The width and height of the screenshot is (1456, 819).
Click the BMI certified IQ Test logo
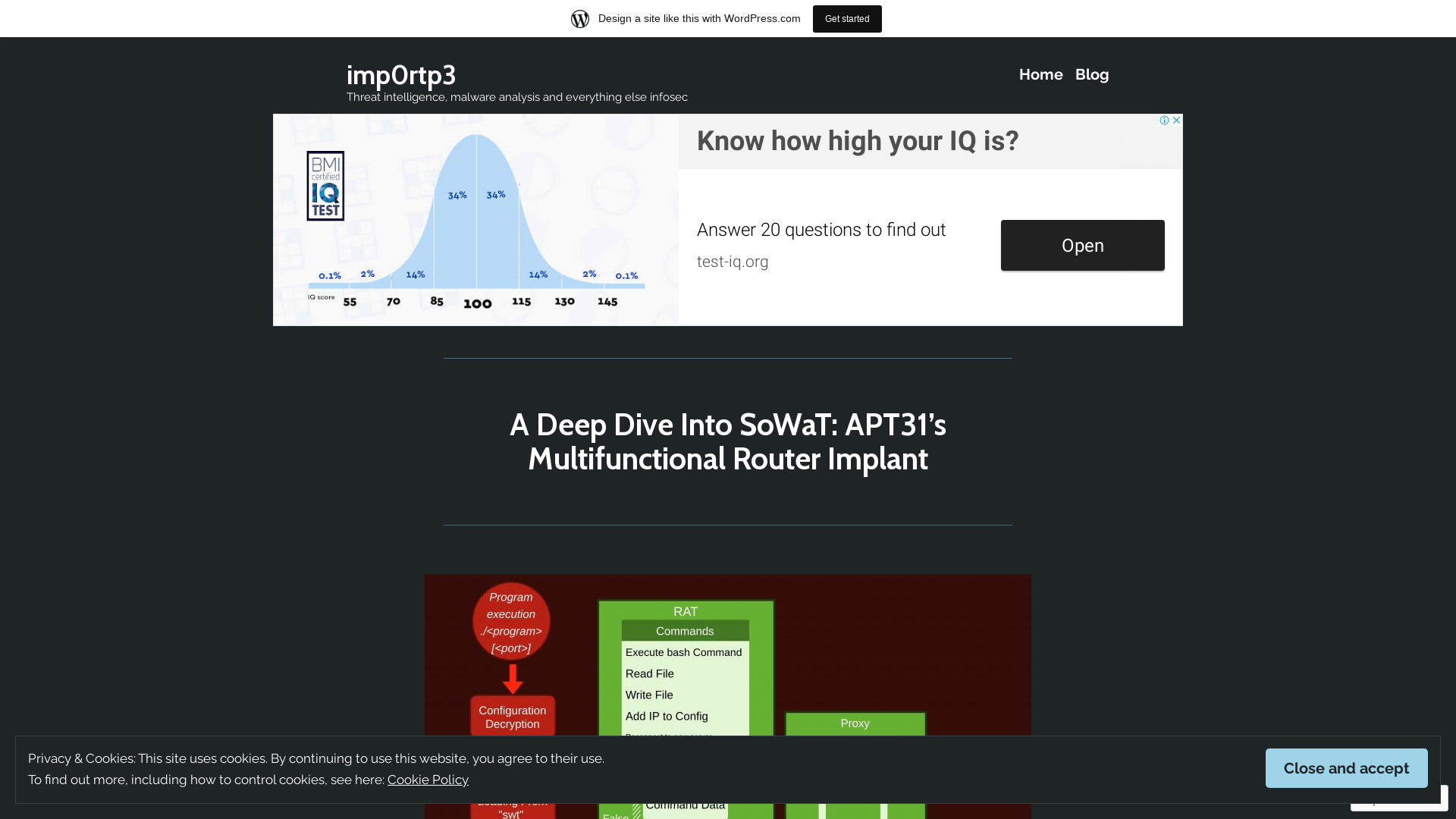325,186
